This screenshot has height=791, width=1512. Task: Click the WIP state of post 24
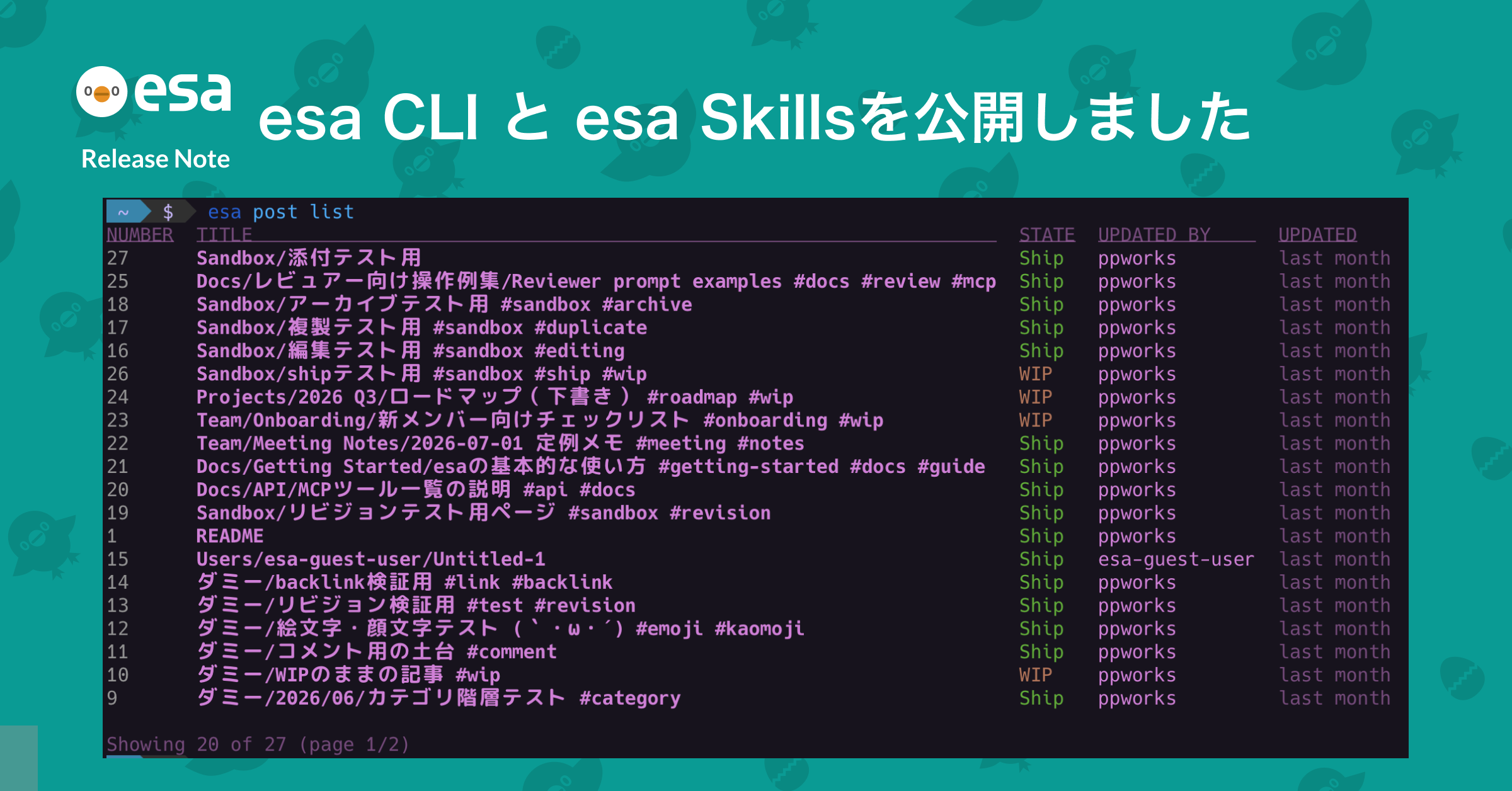tap(1036, 397)
